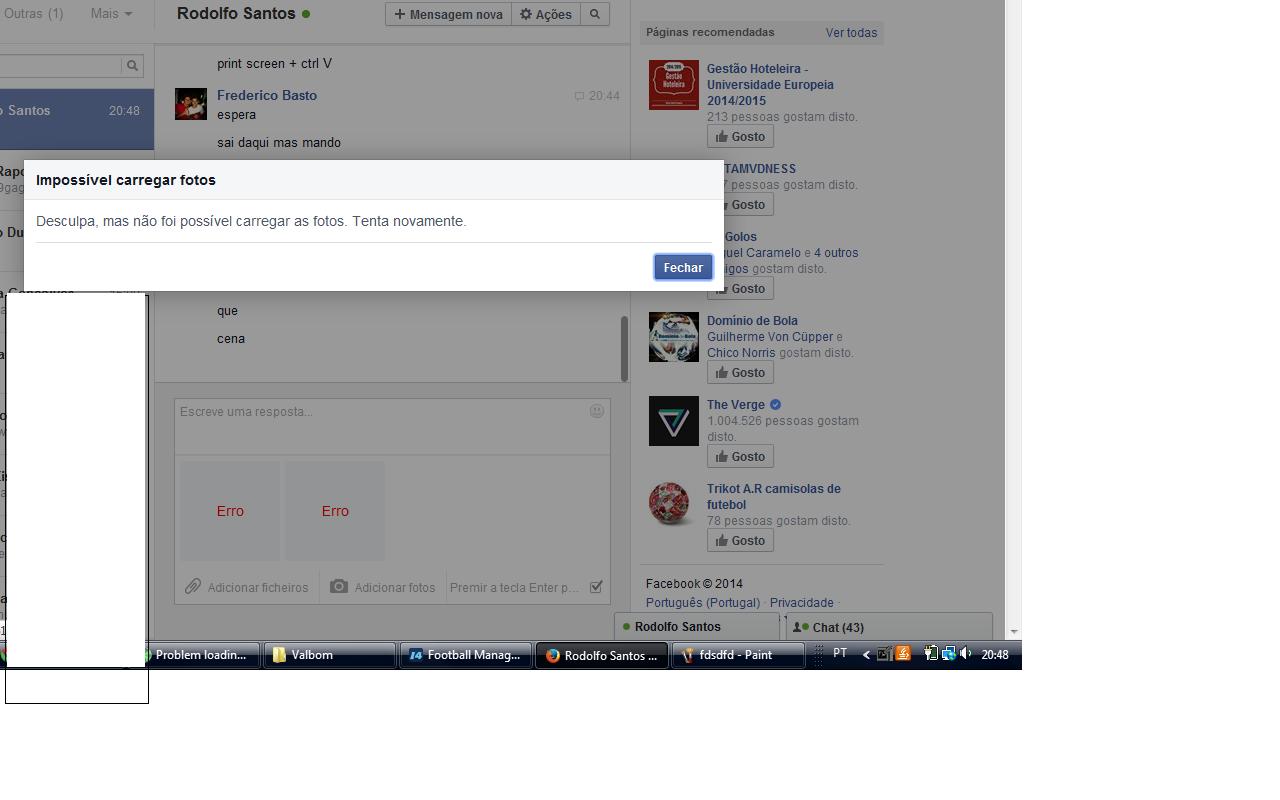This screenshot has height=800, width=1280.
Task: Switch to Football Manager in the taskbar
Action: click(466, 655)
